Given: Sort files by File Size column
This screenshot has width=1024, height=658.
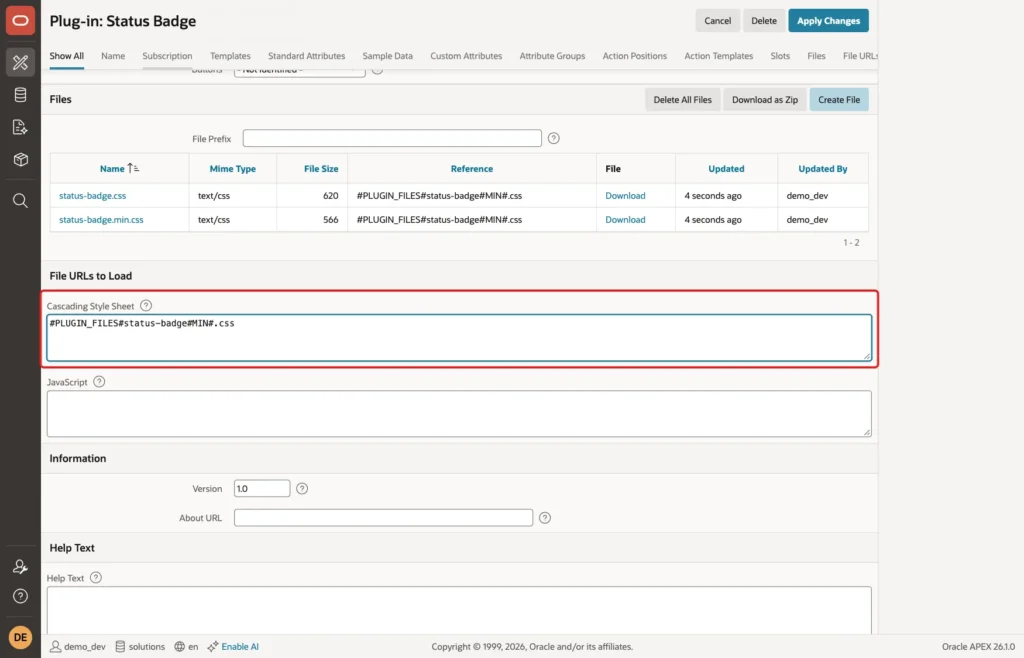Looking at the screenshot, I should [321, 168].
